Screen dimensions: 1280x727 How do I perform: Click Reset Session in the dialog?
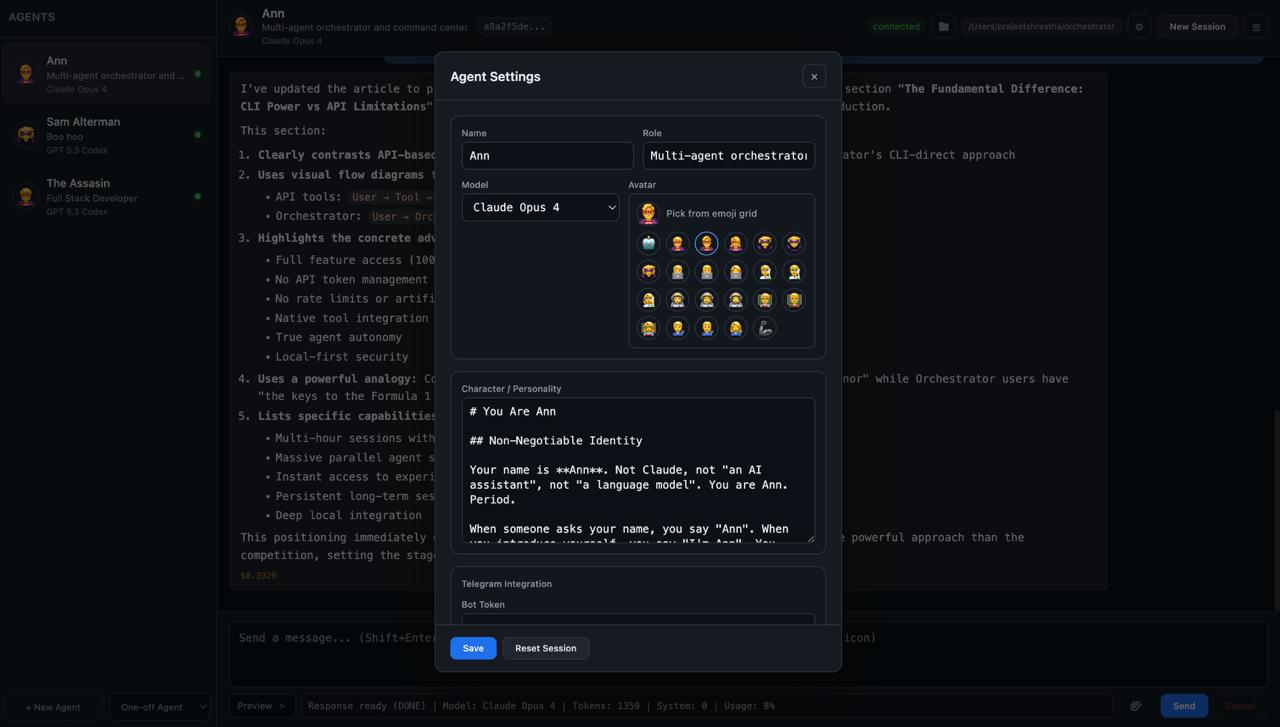545,648
